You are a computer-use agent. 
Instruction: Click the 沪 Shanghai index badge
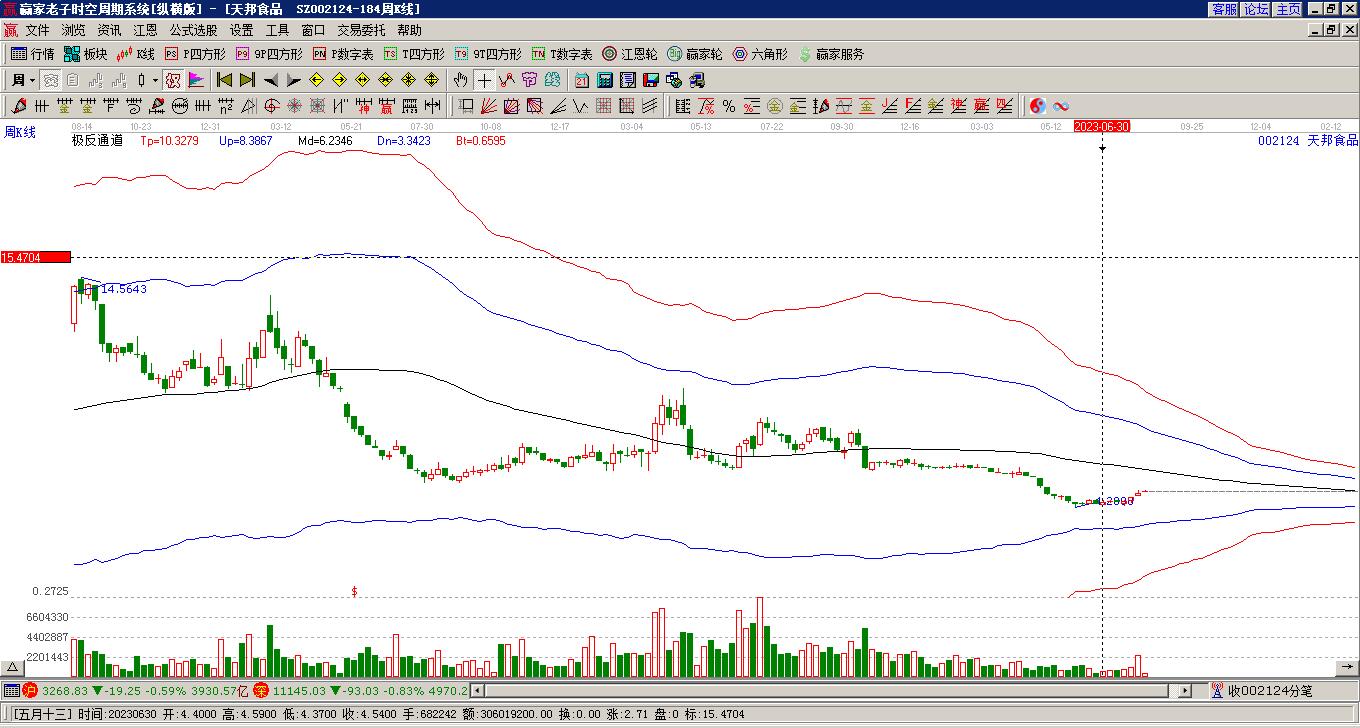(30, 690)
